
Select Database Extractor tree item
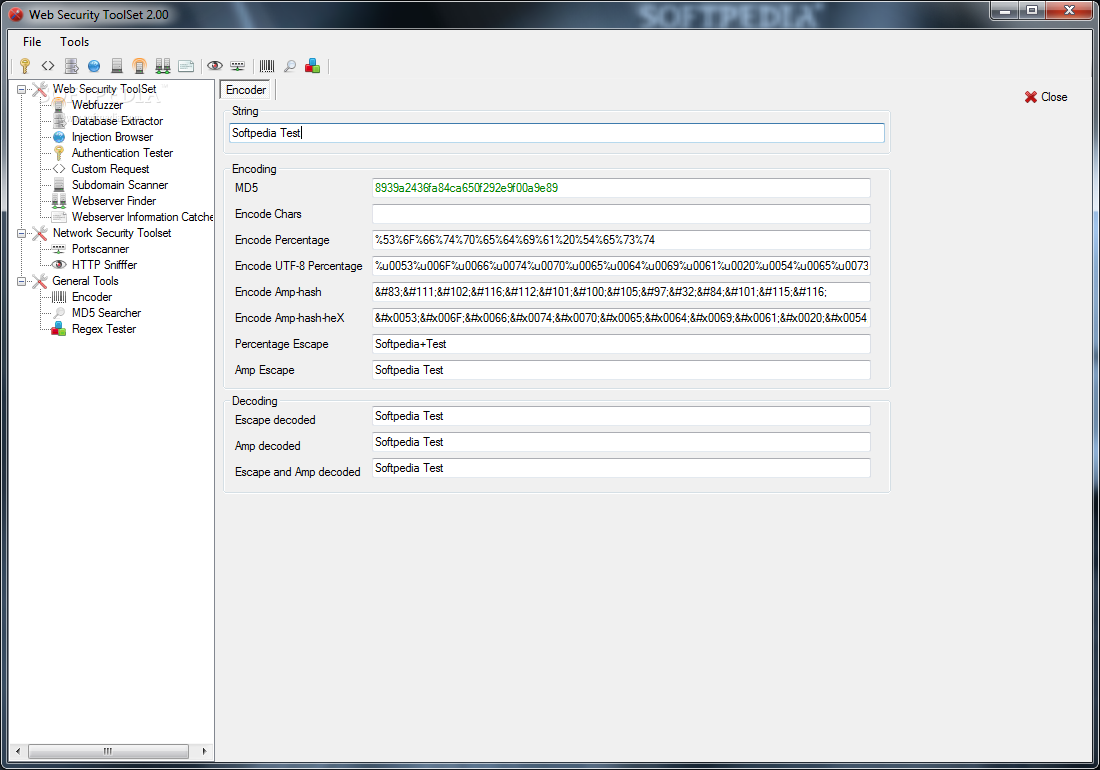(117, 121)
